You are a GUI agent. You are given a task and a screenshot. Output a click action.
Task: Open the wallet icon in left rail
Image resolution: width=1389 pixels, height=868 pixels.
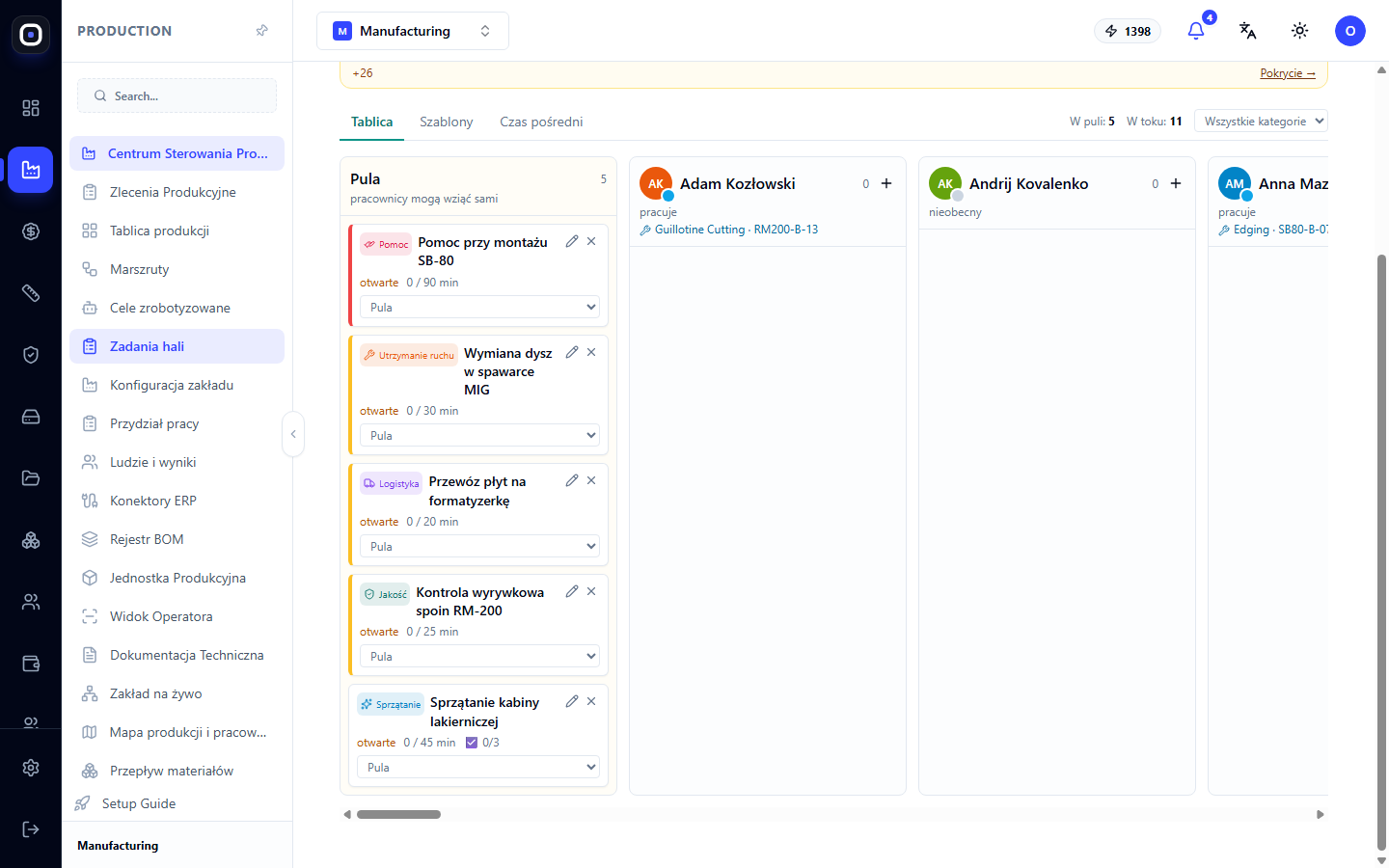coord(31,664)
